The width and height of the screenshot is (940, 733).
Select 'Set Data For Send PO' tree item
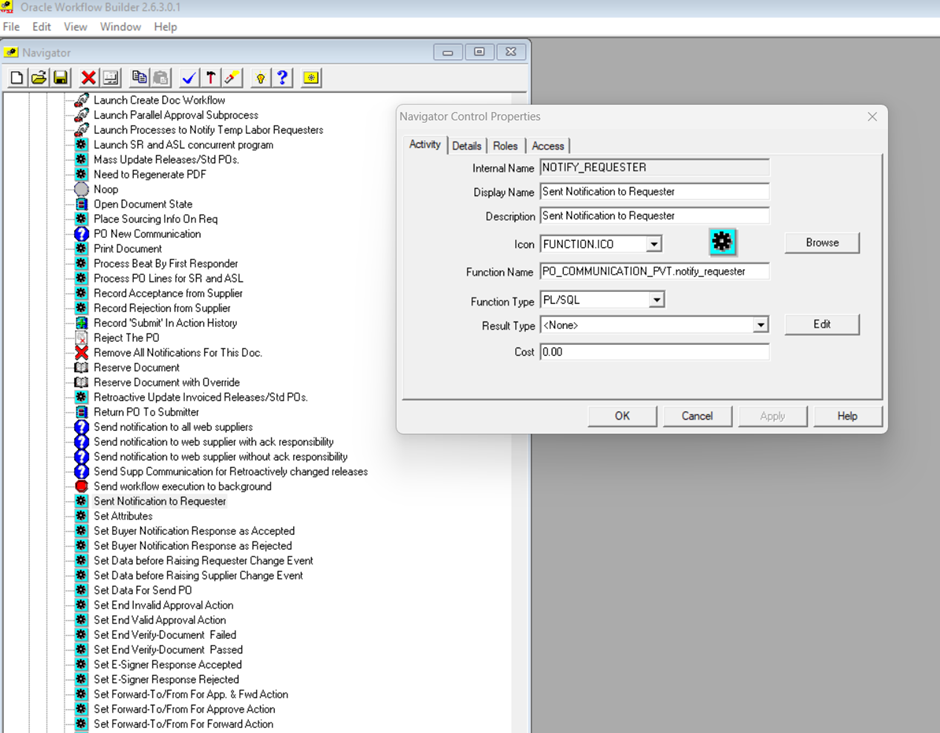(143, 590)
